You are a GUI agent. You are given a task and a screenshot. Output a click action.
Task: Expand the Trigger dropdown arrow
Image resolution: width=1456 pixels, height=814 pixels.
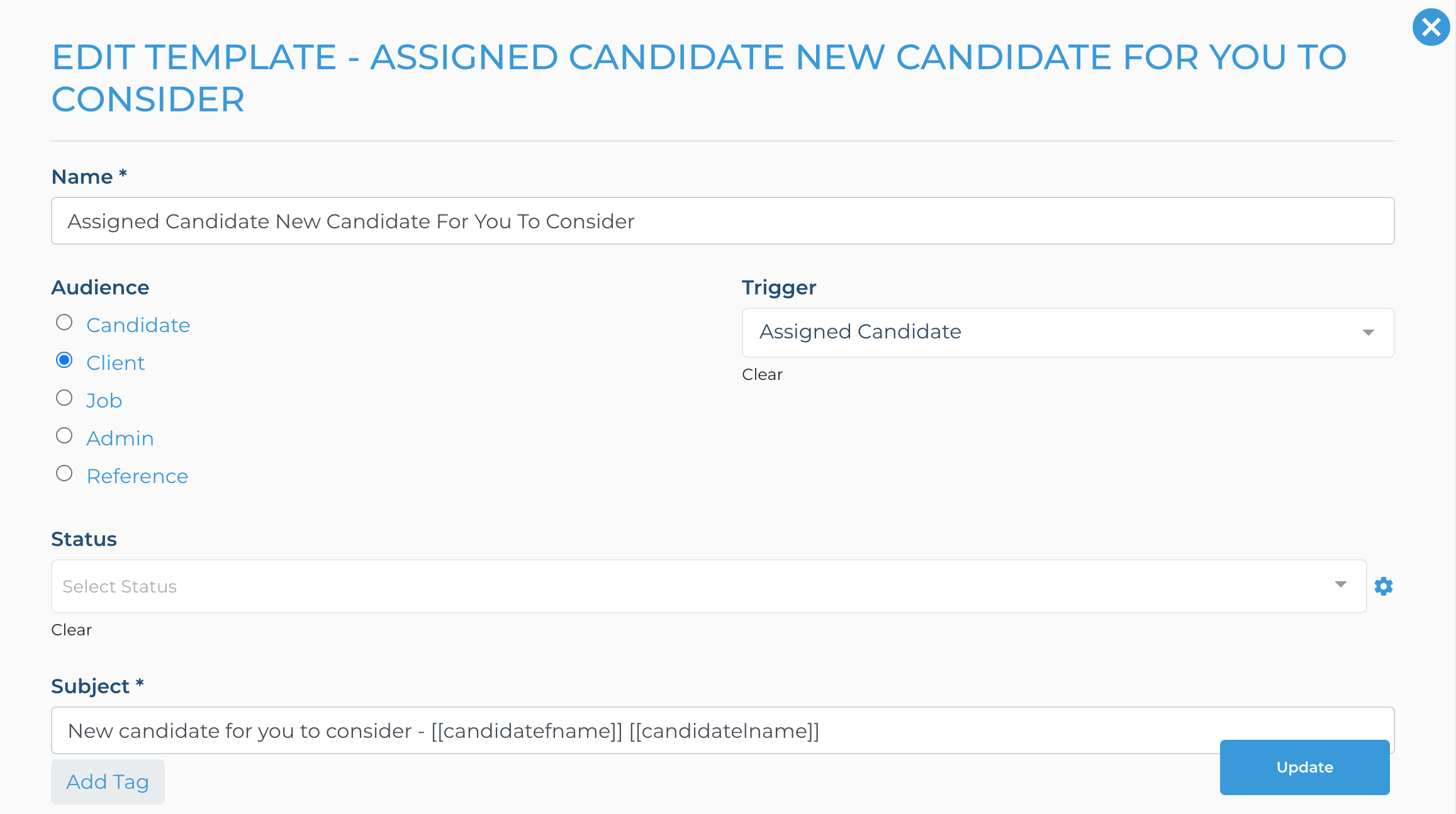coord(1368,333)
